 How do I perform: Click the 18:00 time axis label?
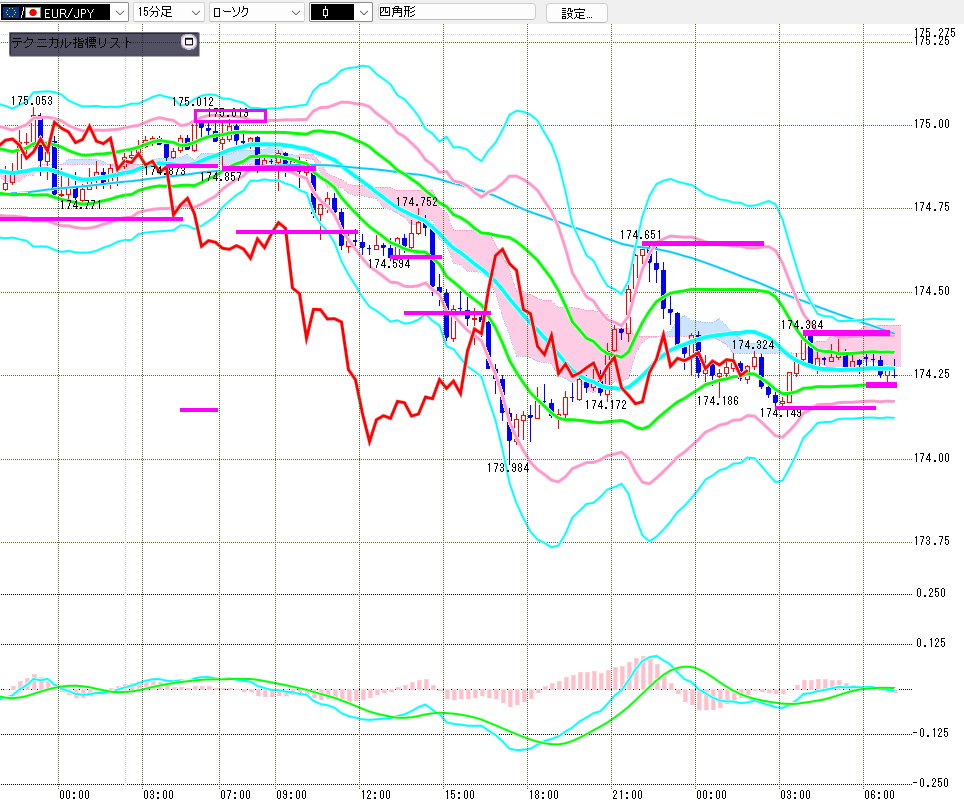click(x=543, y=794)
